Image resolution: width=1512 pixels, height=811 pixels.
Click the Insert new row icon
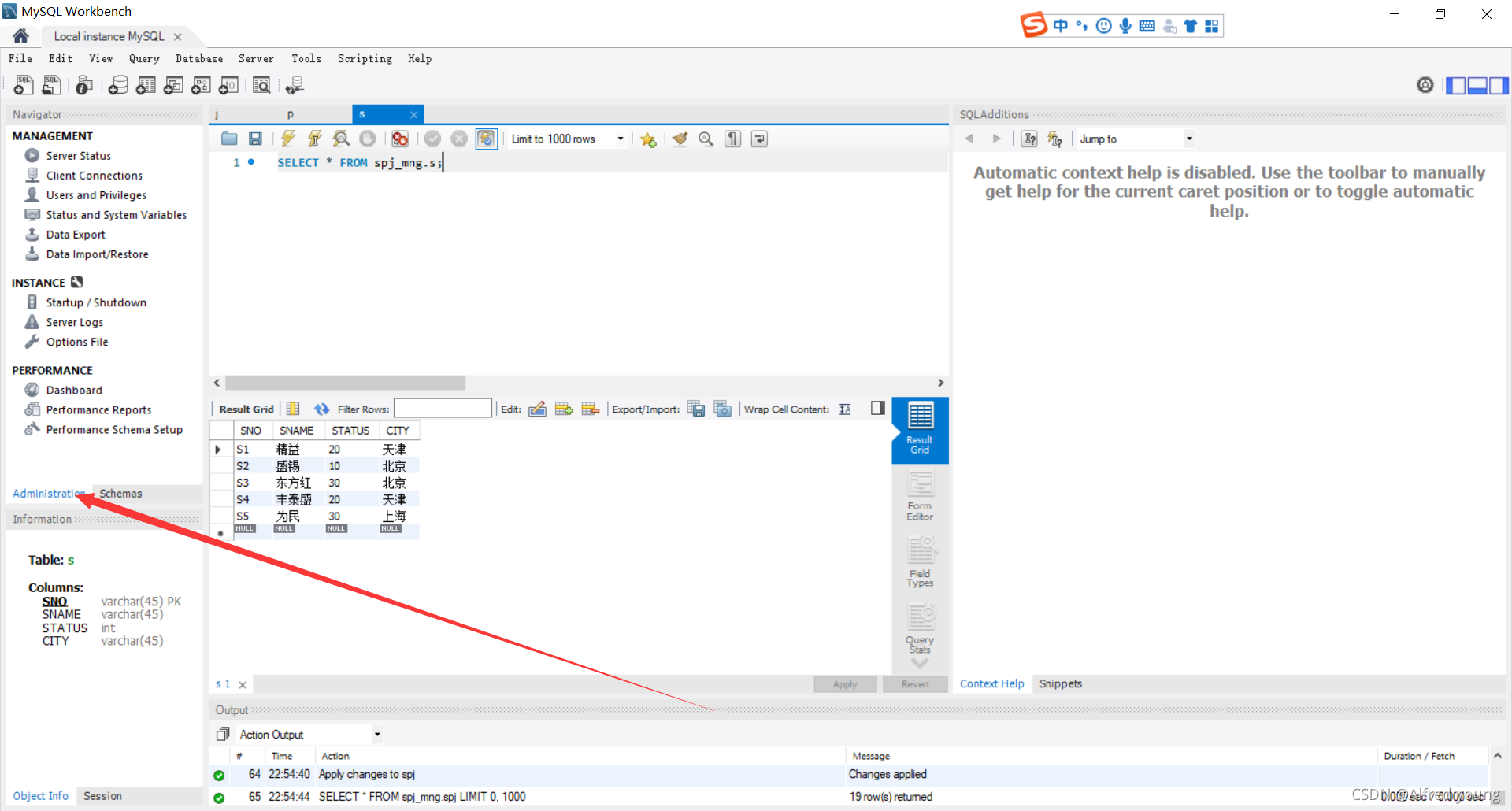pyautogui.click(x=564, y=409)
